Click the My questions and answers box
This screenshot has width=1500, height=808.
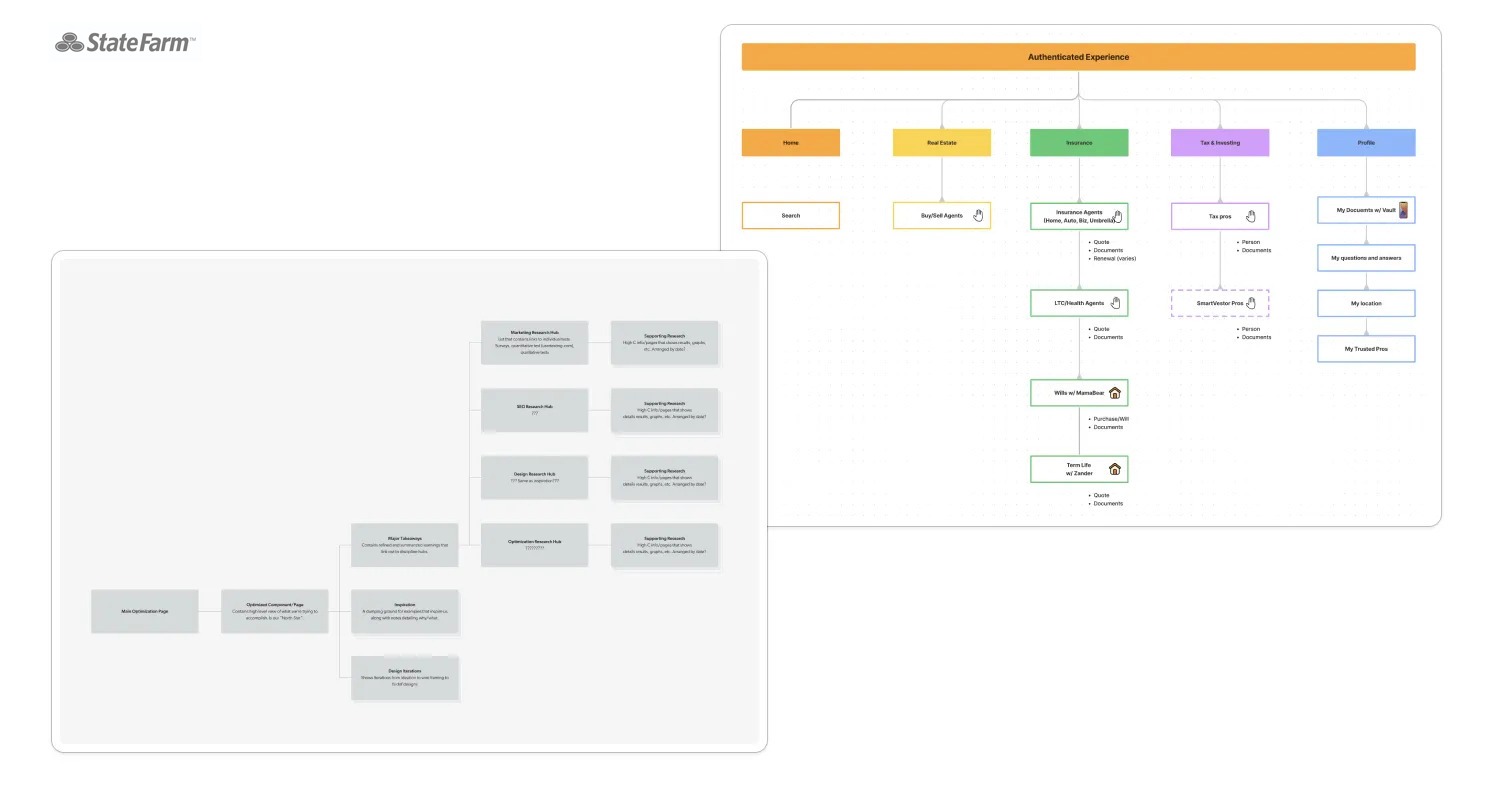pyautogui.click(x=1365, y=258)
